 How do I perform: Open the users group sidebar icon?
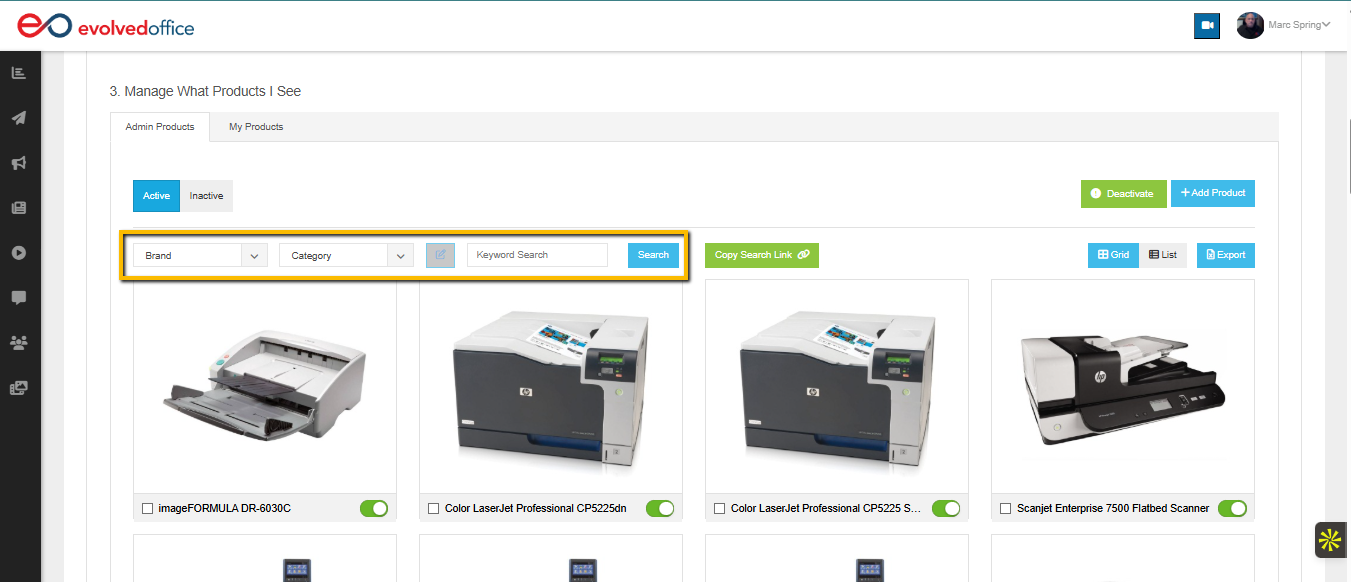click(x=18, y=343)
